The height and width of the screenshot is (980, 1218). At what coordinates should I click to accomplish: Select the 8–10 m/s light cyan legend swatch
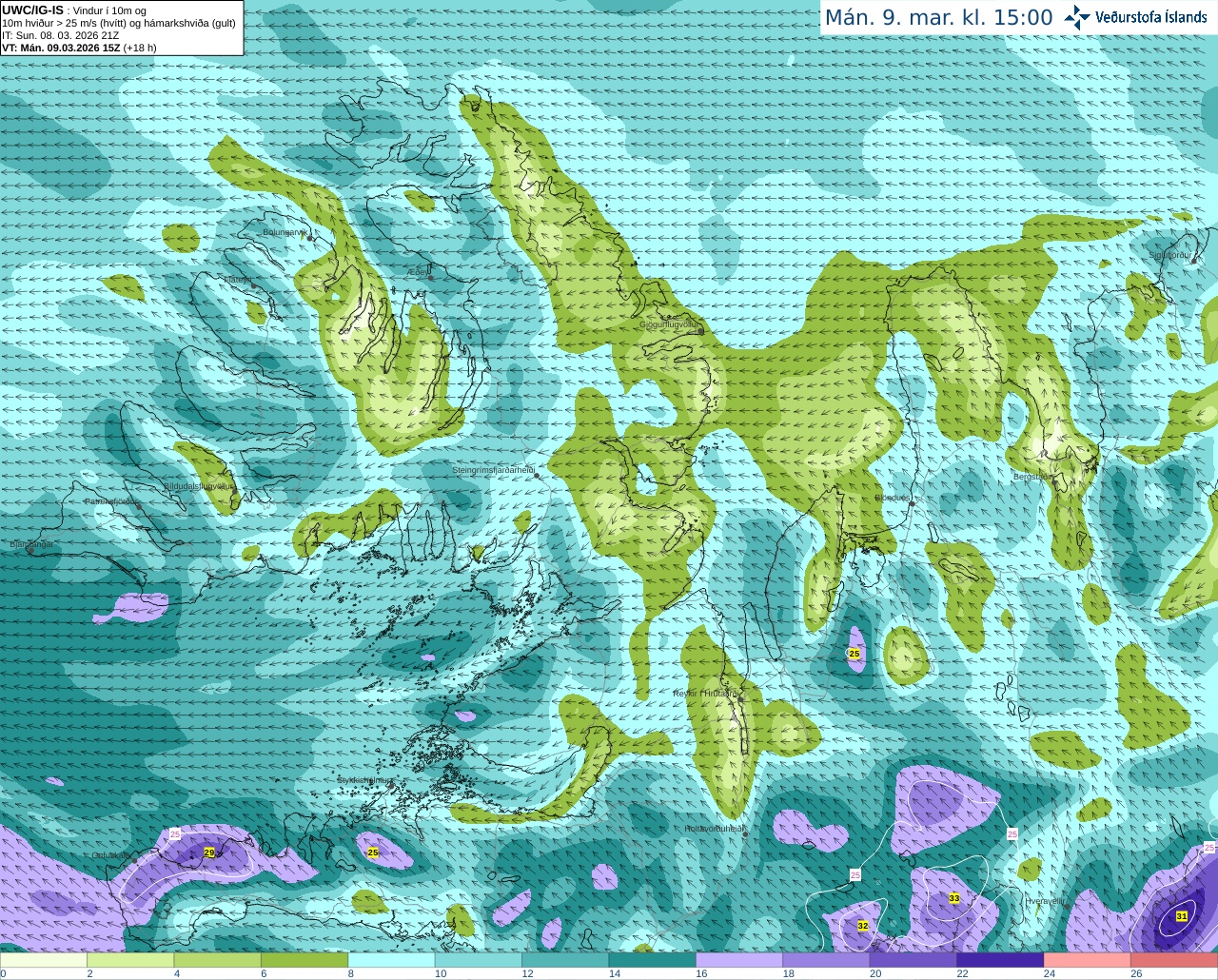391,960
